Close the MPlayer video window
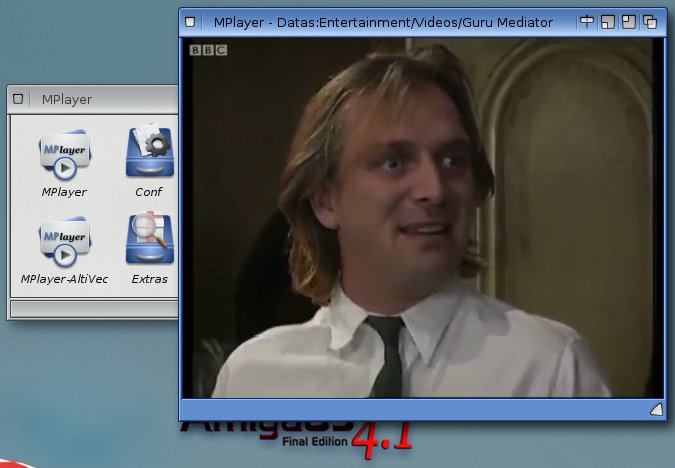The image size is (675, 468). click(x=192, y=22)
